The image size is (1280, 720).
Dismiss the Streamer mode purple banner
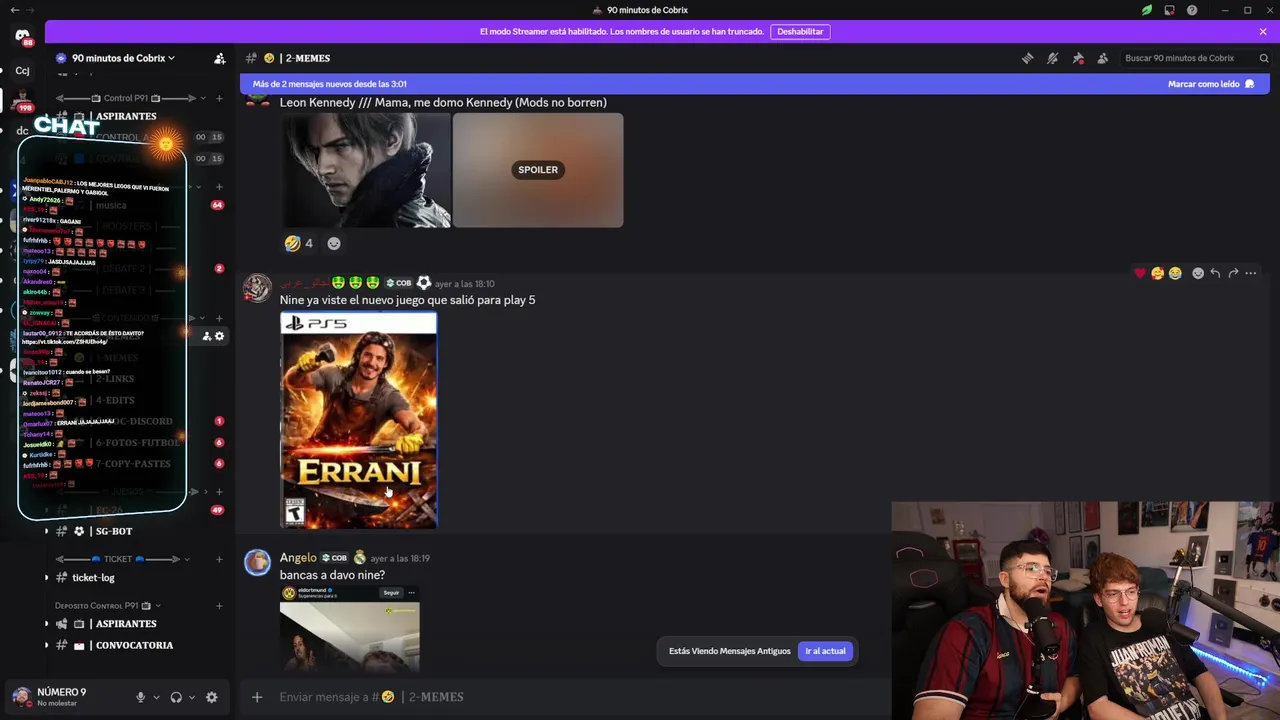coord(1263,32)
